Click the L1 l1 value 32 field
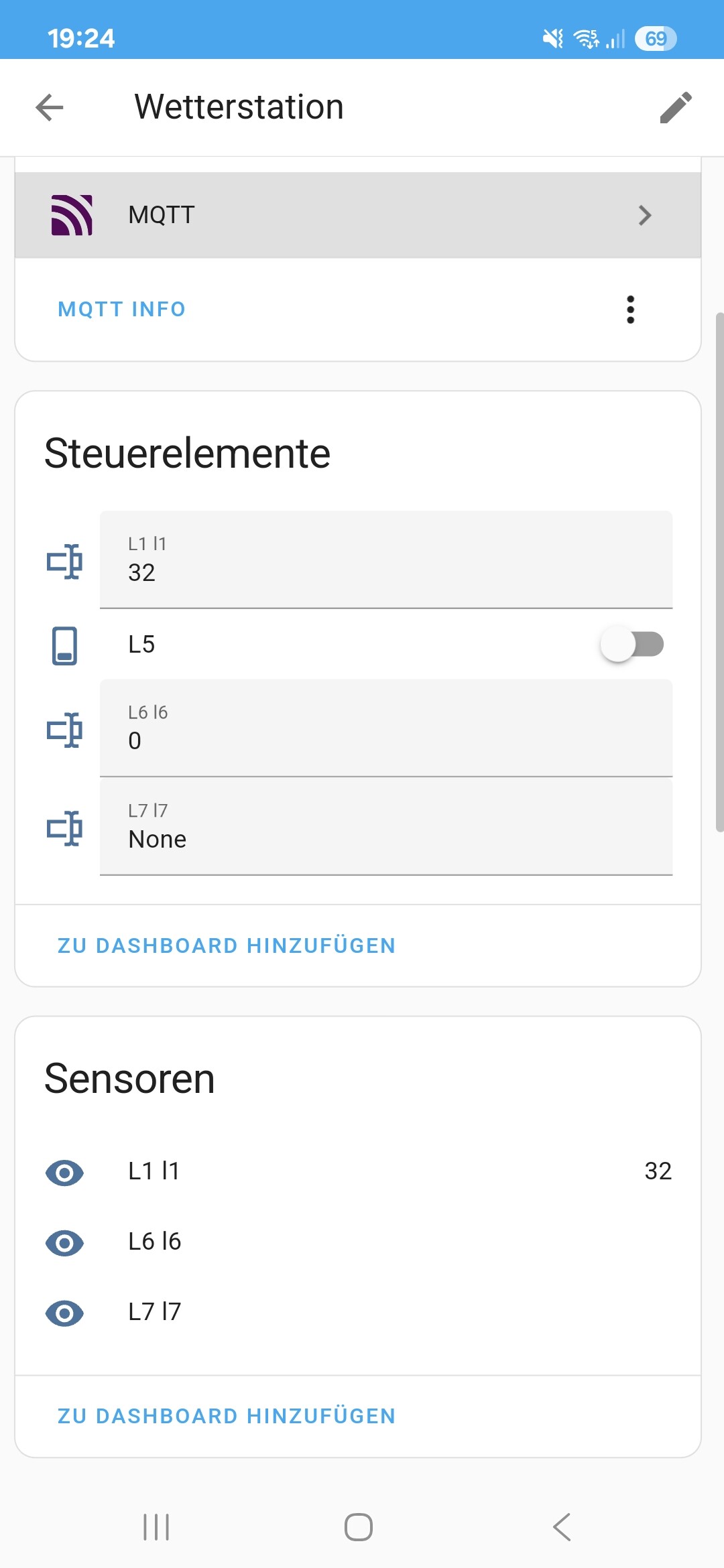 coord(385,563)
